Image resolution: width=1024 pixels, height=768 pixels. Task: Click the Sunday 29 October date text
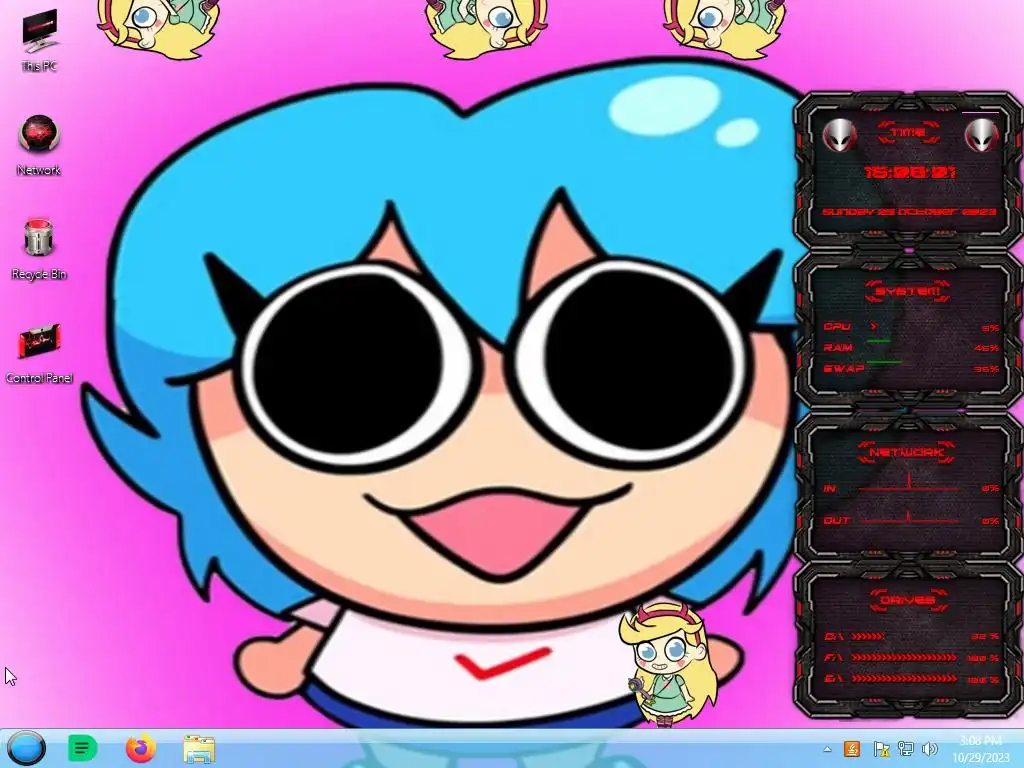909,212
